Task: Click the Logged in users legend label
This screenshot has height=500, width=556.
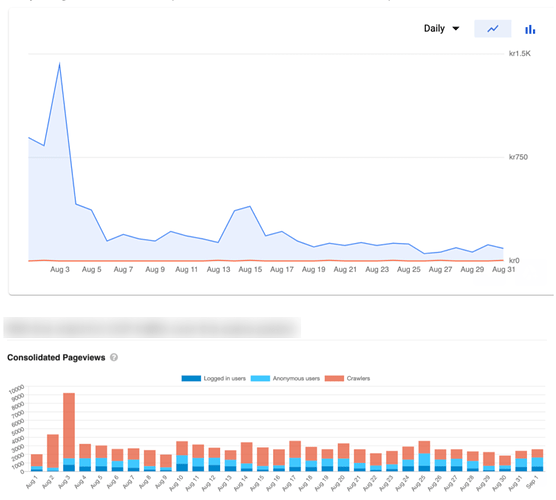Action: pos(224,378)
